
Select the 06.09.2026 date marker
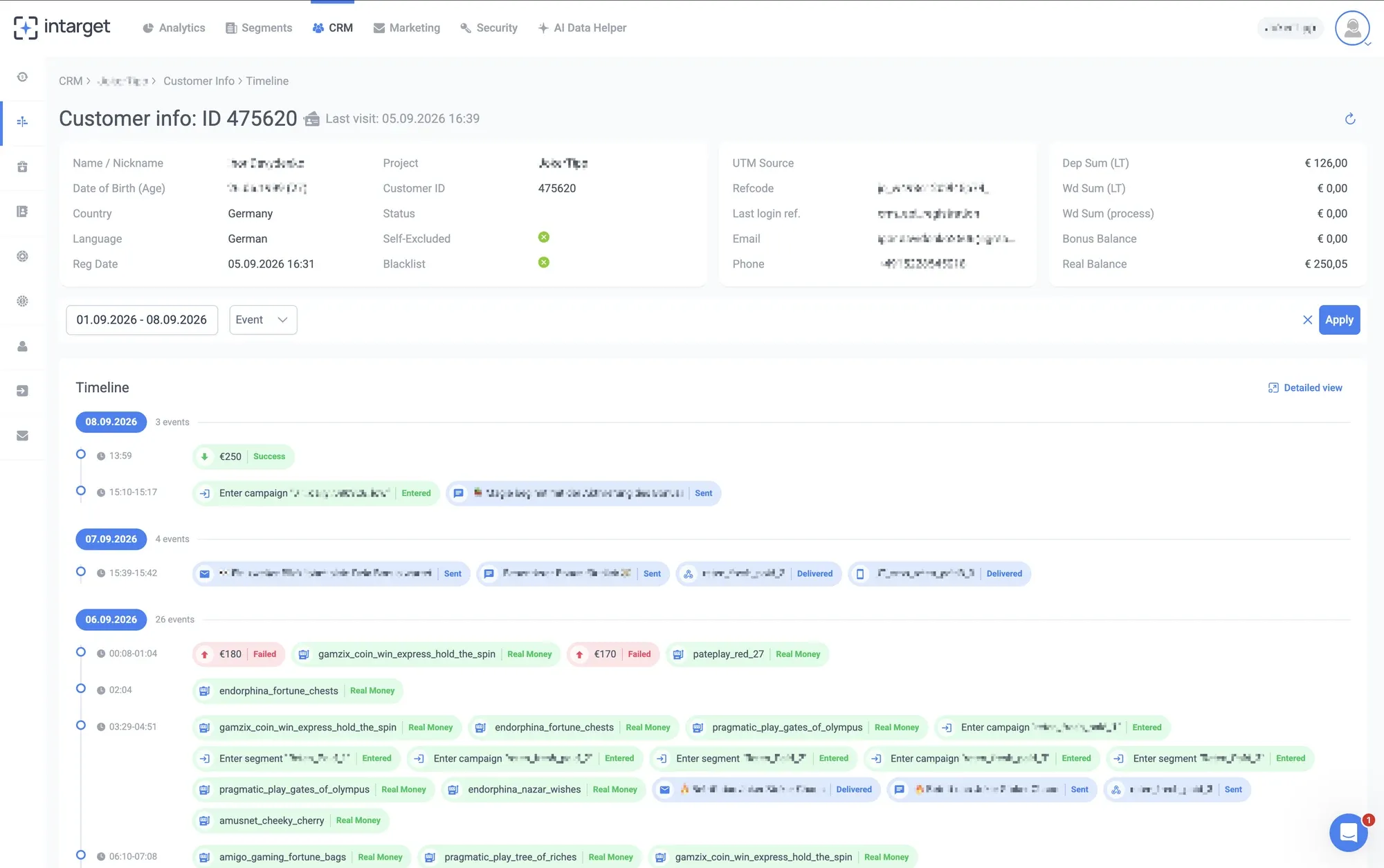click(111, 620)
